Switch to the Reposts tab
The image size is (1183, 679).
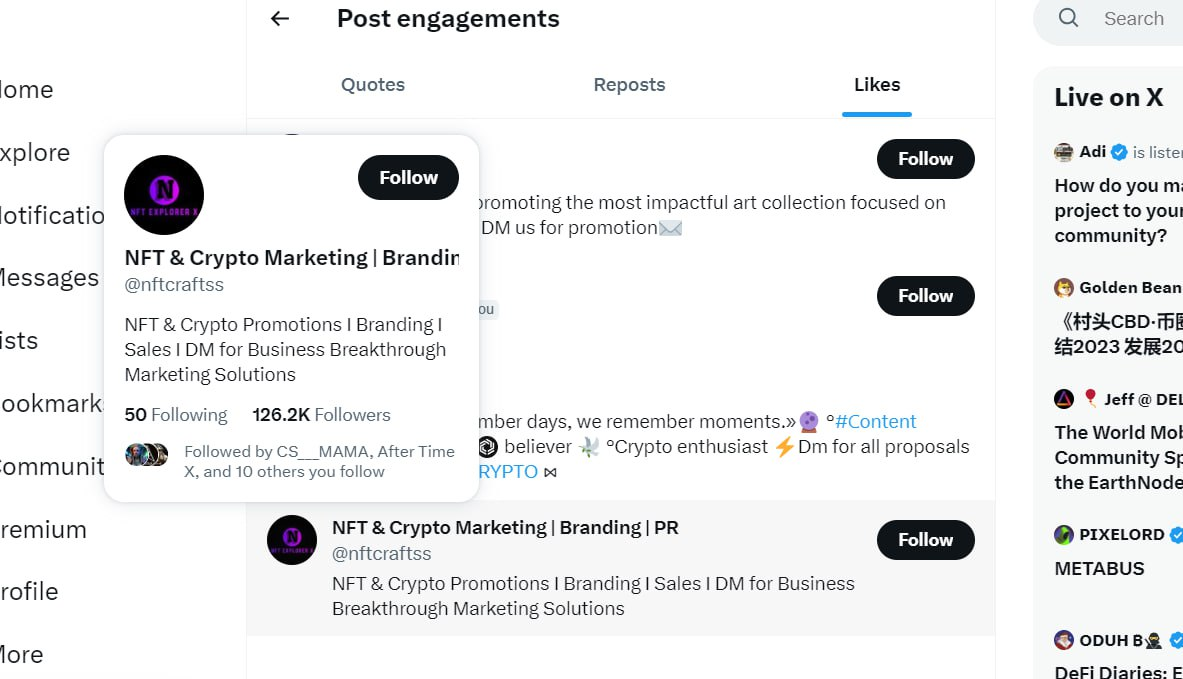(x=629, y=85)
